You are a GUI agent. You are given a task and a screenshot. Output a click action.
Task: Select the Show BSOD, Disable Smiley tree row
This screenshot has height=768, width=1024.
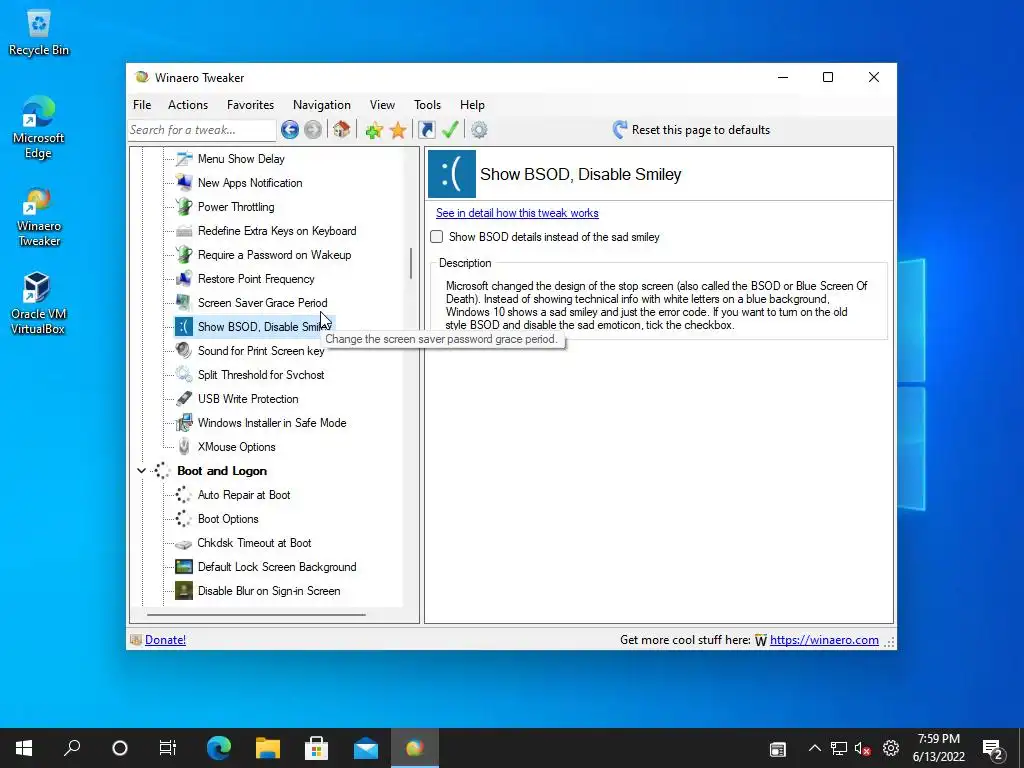(x=255, y=327)
